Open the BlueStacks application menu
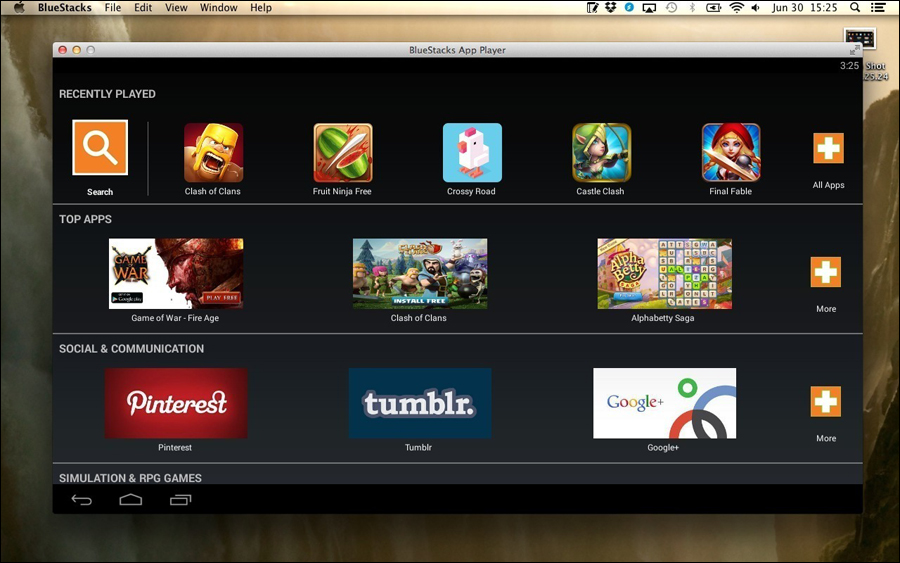Viewport: 900px width, 563px height. (x=64, y=8)
